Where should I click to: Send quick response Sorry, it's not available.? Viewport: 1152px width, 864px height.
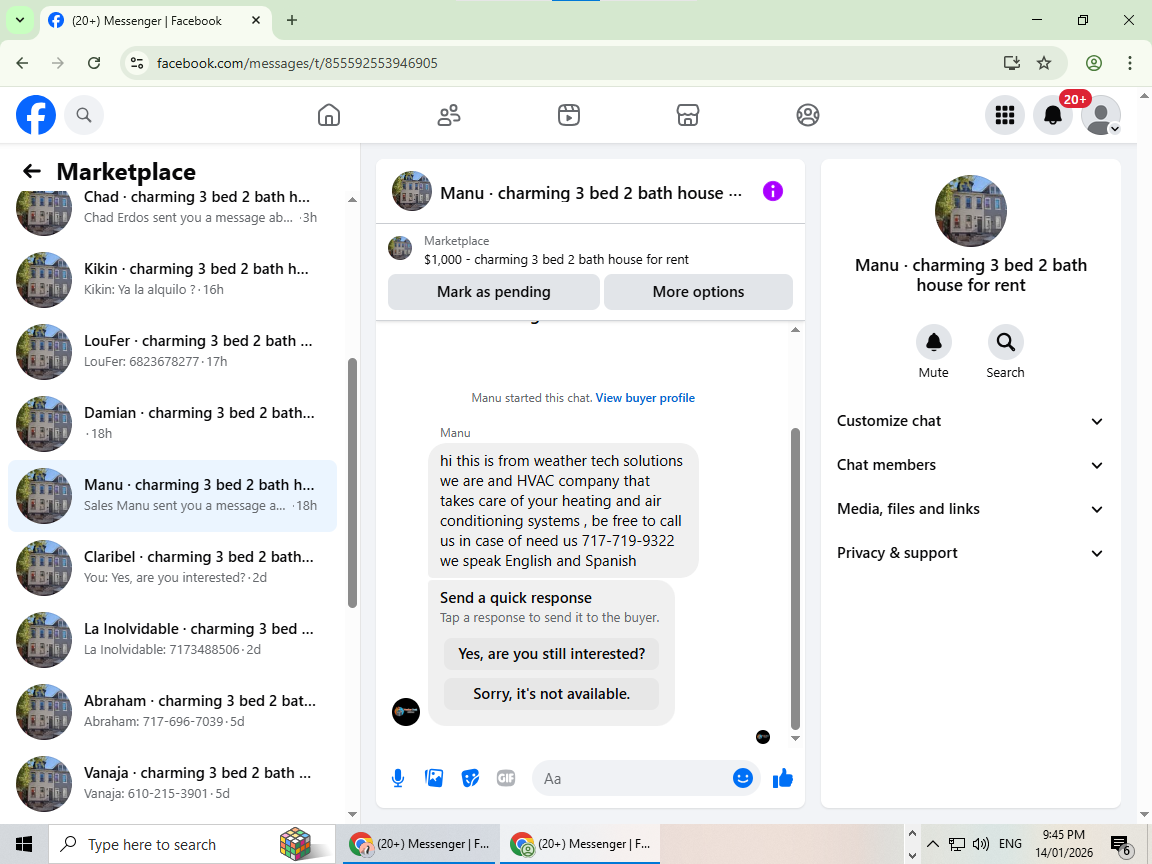point(552,694)
